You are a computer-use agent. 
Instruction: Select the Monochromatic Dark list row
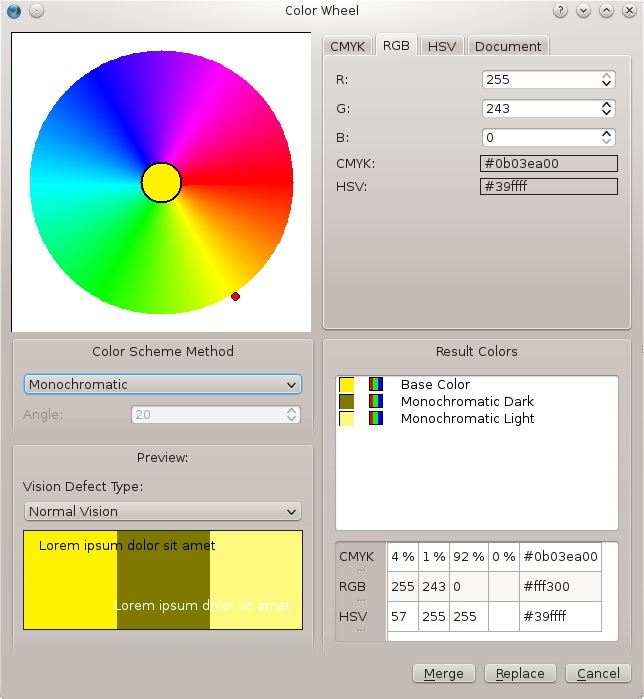click(x=476, y=401)
